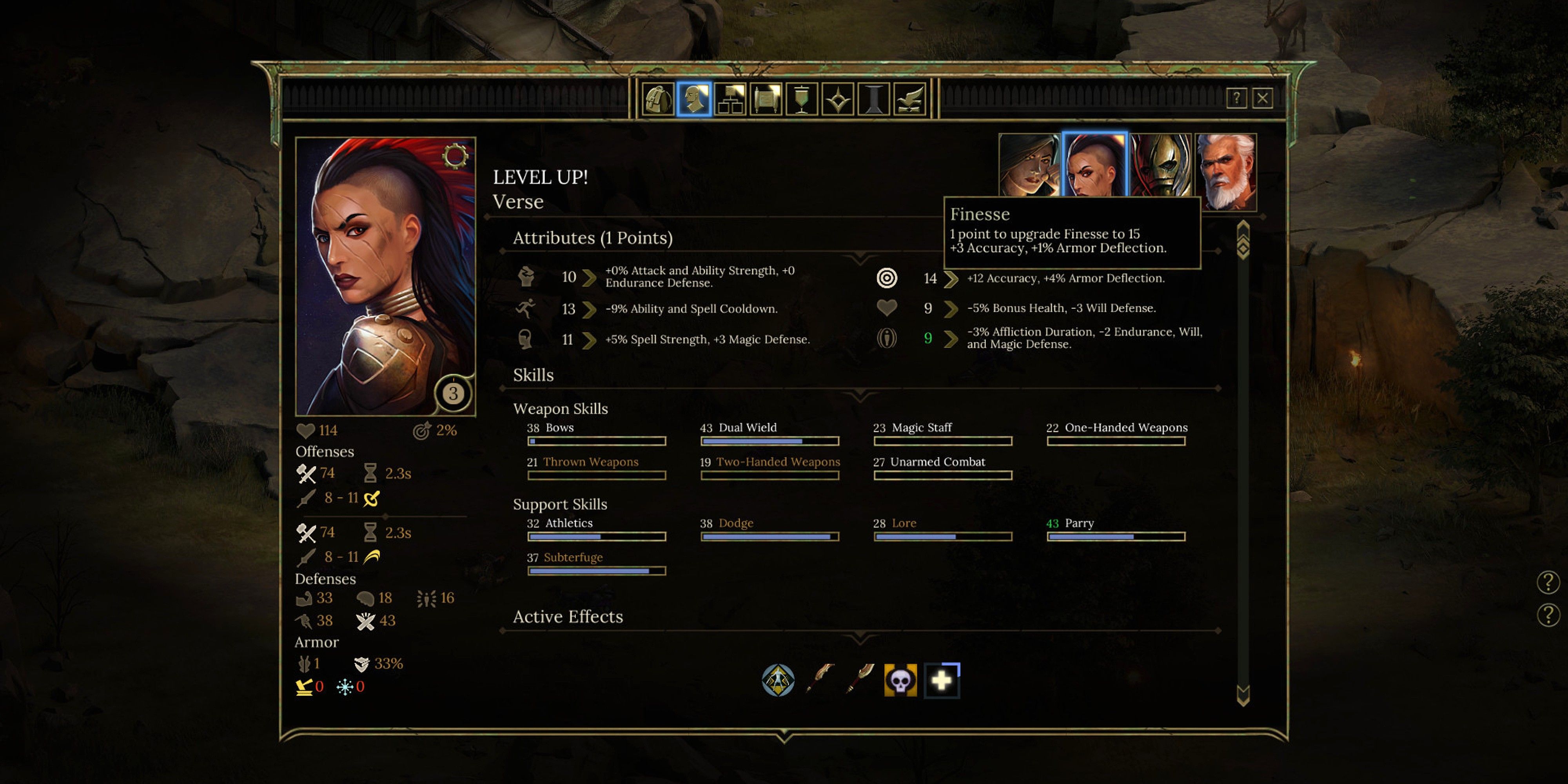This screenshot has height=784, width=1568.
Task: Increase Might attribute with its arrow
Action: [589, 278]
